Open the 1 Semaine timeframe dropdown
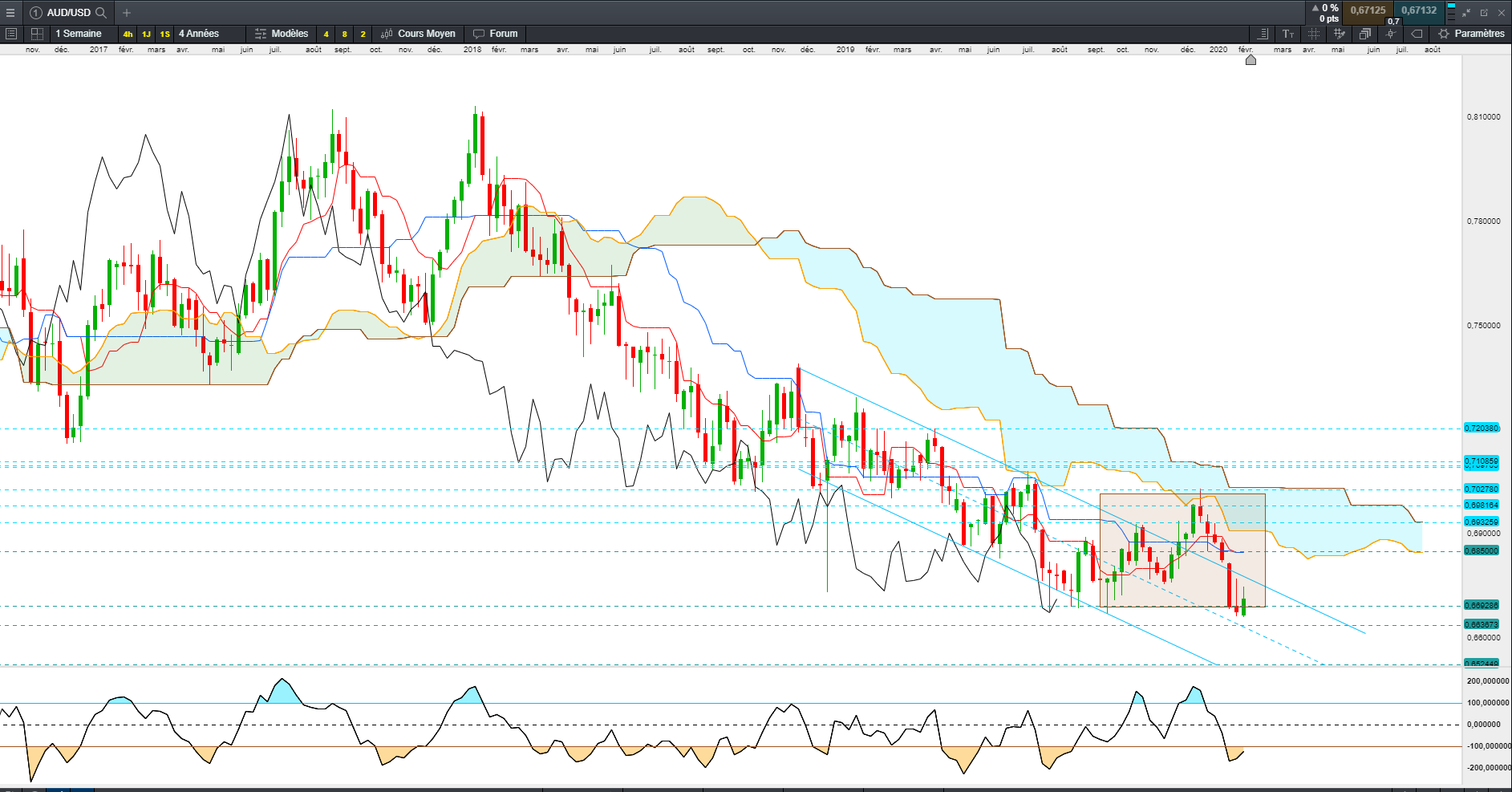Viewport: 1512px width, 792px height. (83, 34)
